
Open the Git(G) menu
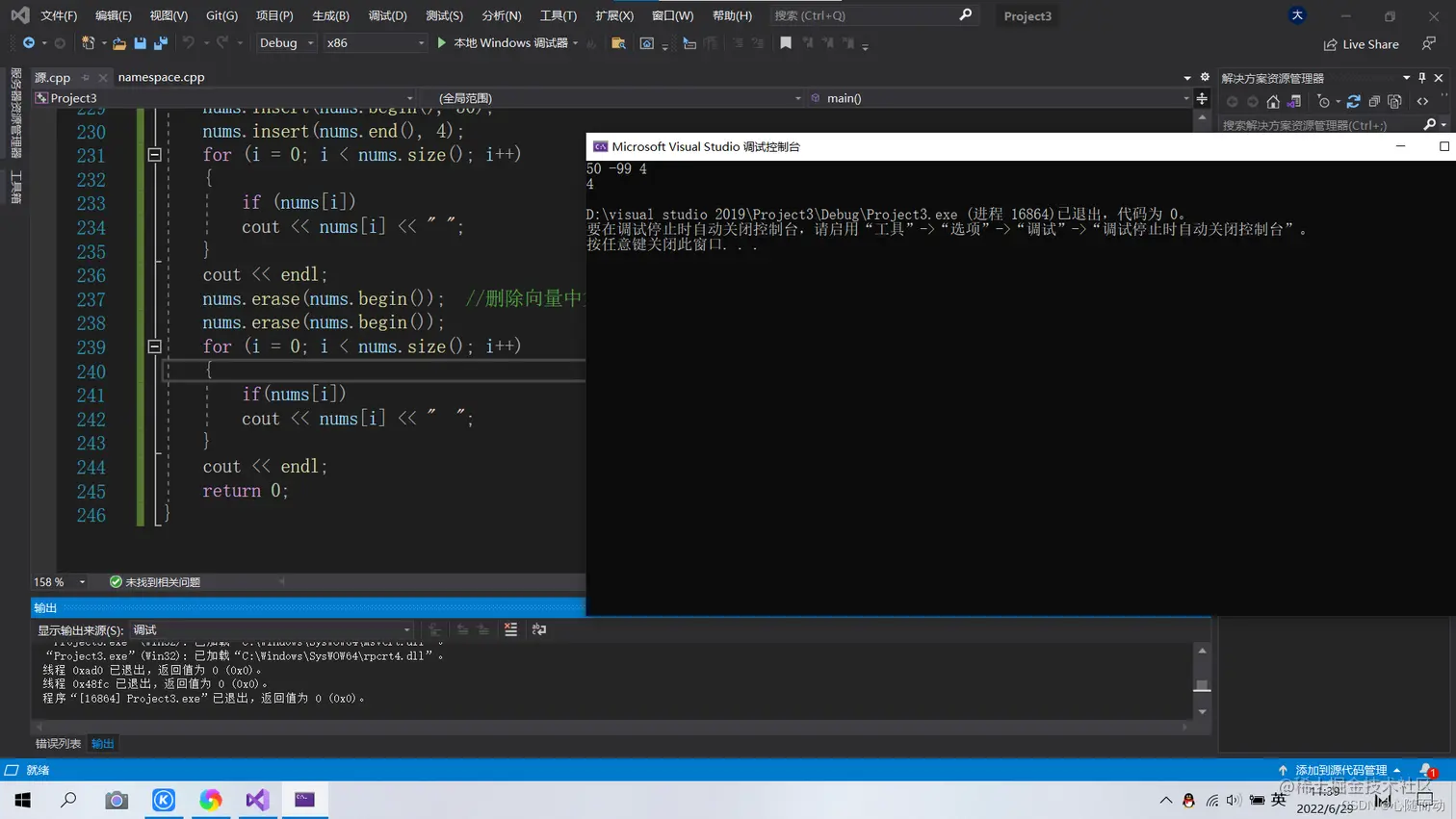coord(221,15)
